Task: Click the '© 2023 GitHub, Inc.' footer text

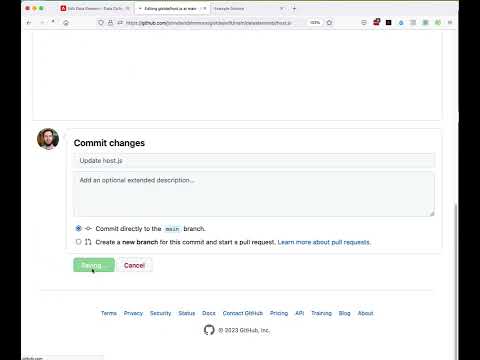Action: pyautogui.click(x=244, y=330)
